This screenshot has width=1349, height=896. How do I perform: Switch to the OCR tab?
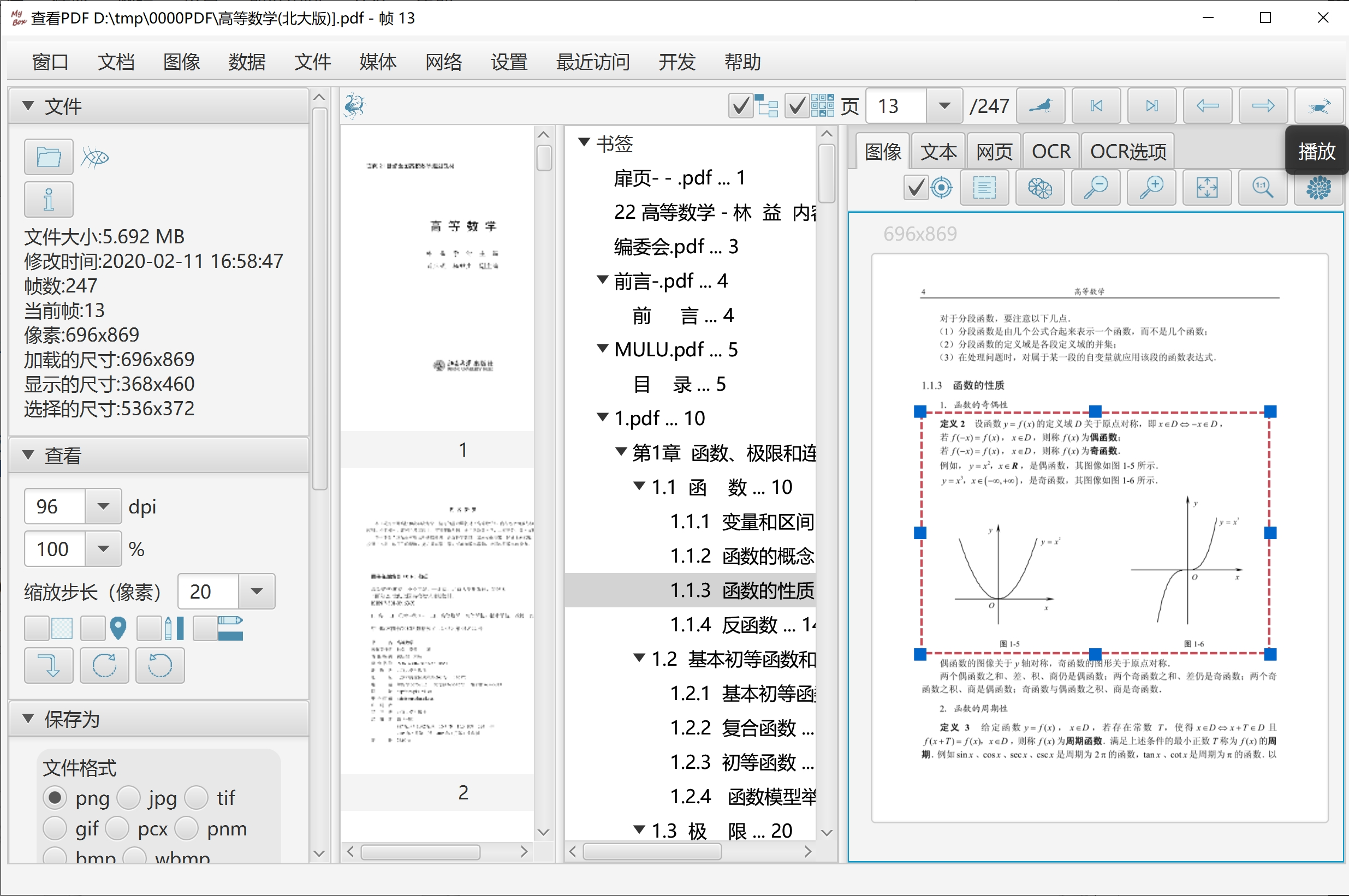[x=1050, y=152]
